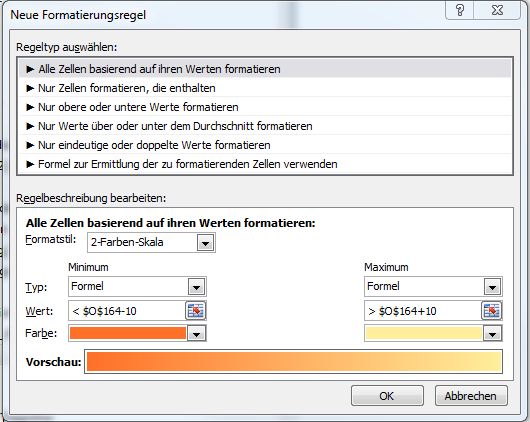The image size is (530, 422).
Task: Click the help question mark button
Action: (x=460, y=10)
